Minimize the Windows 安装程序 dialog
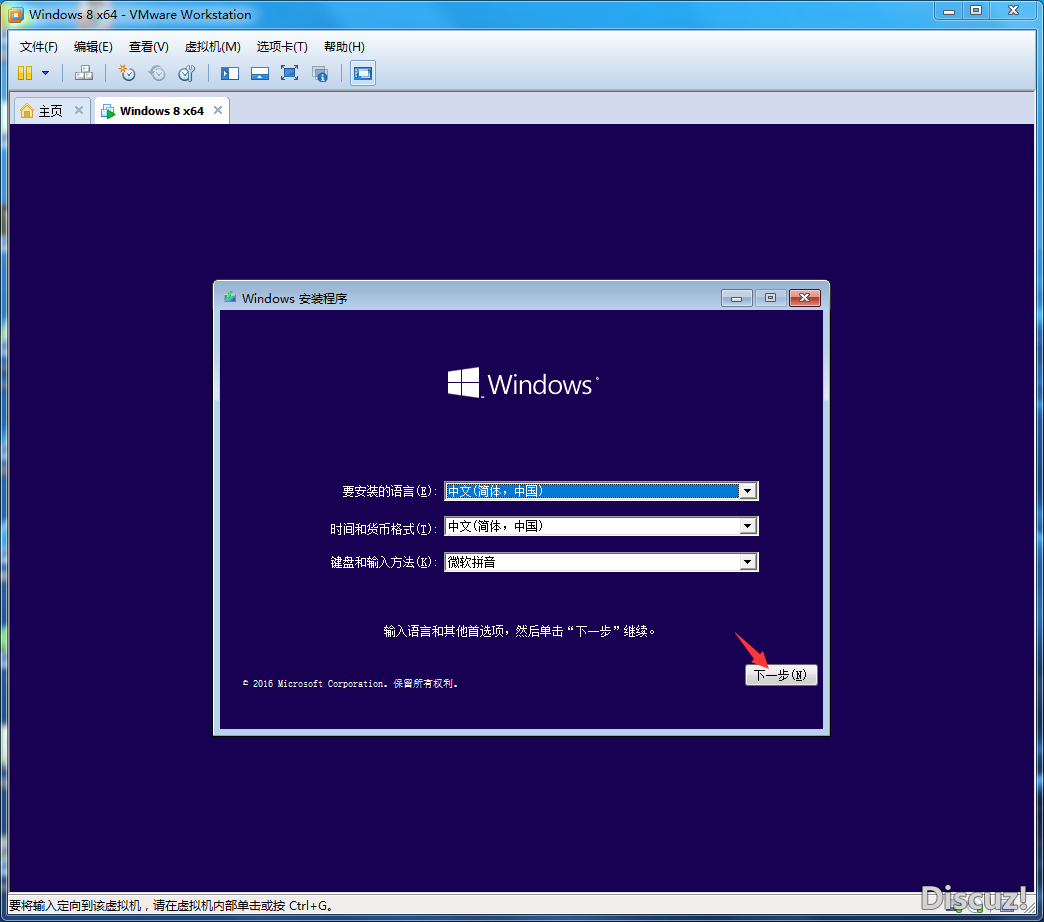The width and height of the screenshot is (1044, 922). coord(736,298)
